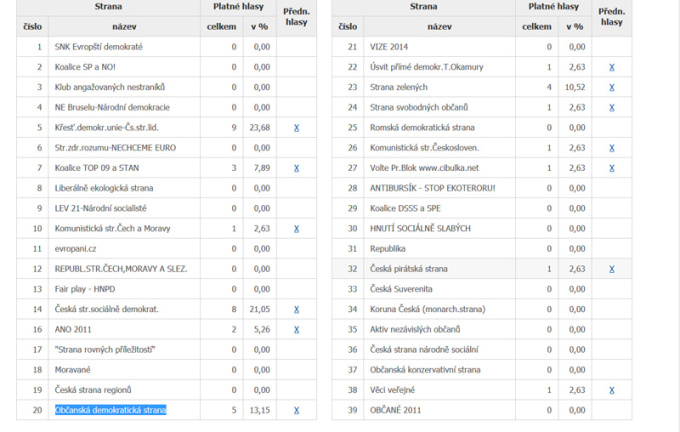Select the highlighted Občanská demokratická strana name

click(x=110, y=410)
